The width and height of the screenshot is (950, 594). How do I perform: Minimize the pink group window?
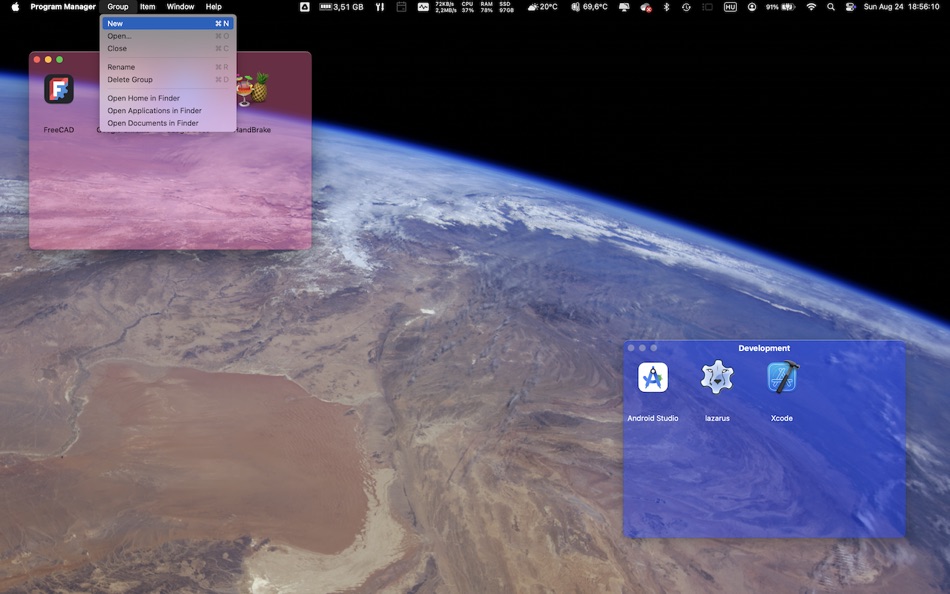point(48,59)
